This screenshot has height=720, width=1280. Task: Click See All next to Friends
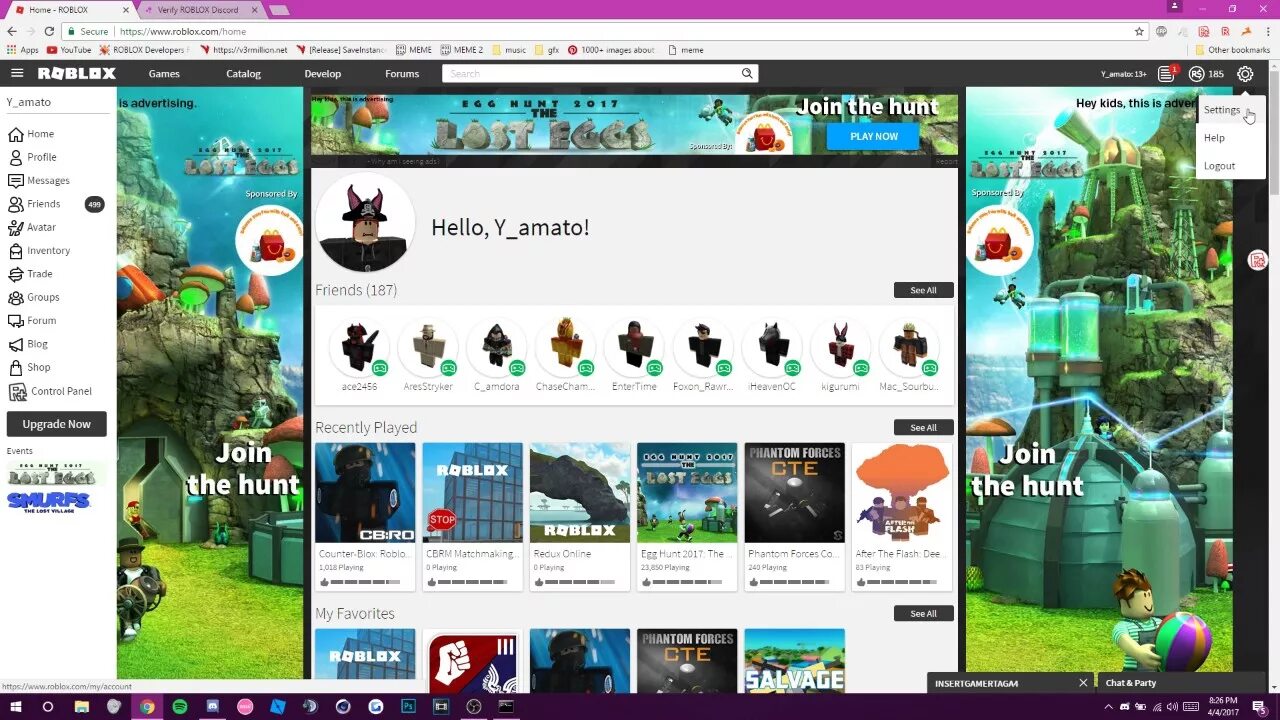tap(923, 290)
